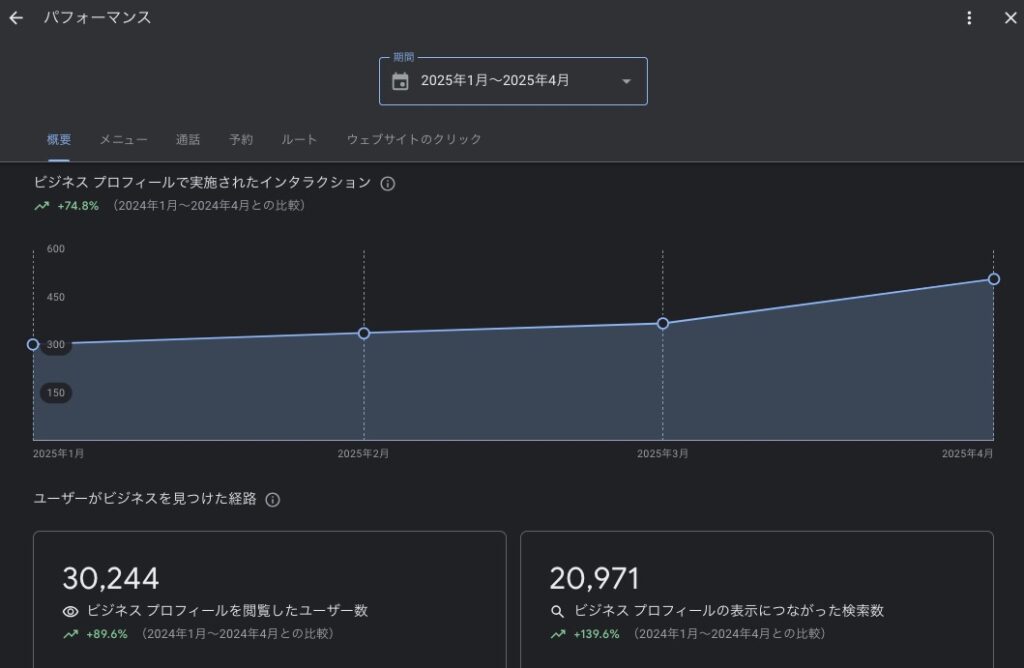1024x668 pixels.
Task: Expand the period dropdown arrow
Action: coord(626,81)
